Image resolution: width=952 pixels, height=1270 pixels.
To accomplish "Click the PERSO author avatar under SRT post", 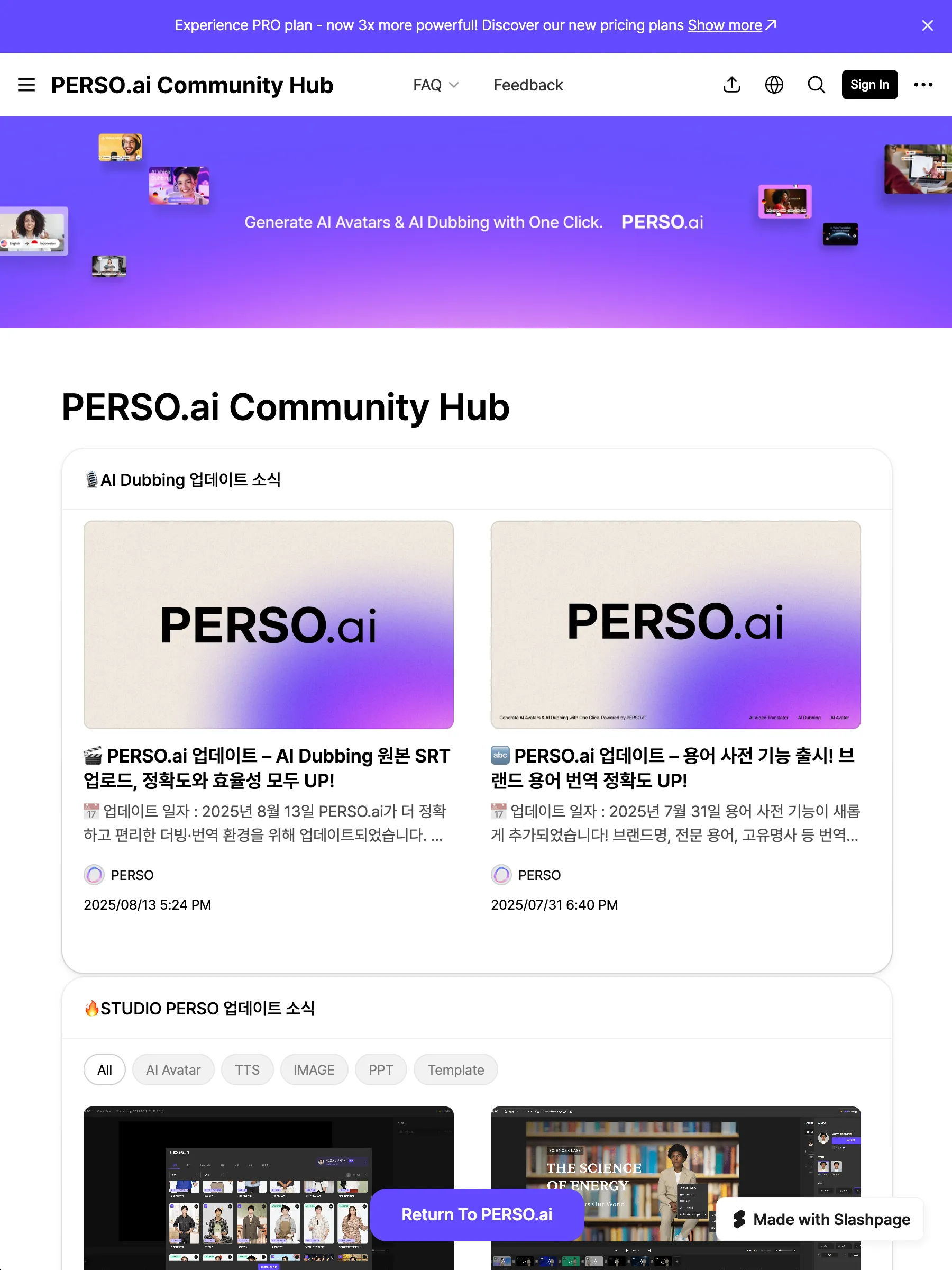I will tap(94, 875).
